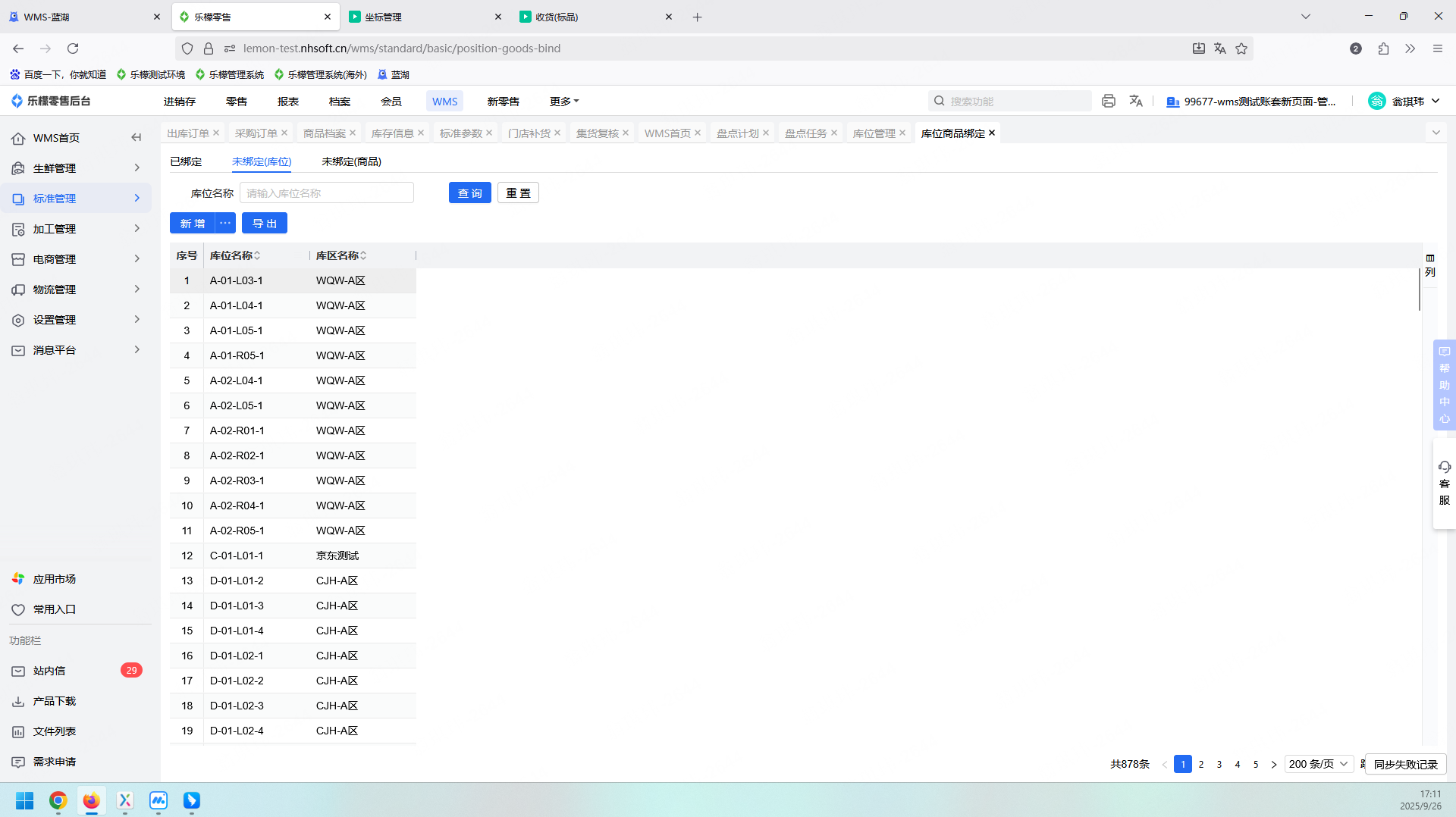This screenshot has width=1456, height=817.
Task: Collapse the left sidebar menu icon
Action: 136,137
